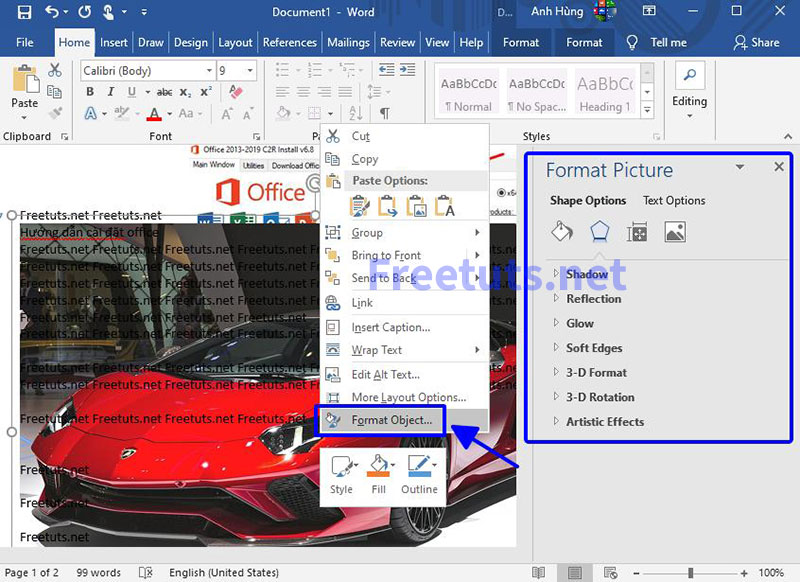Open the font size dropdown
This screenshot has width=800, height=582.
point(248,70)
